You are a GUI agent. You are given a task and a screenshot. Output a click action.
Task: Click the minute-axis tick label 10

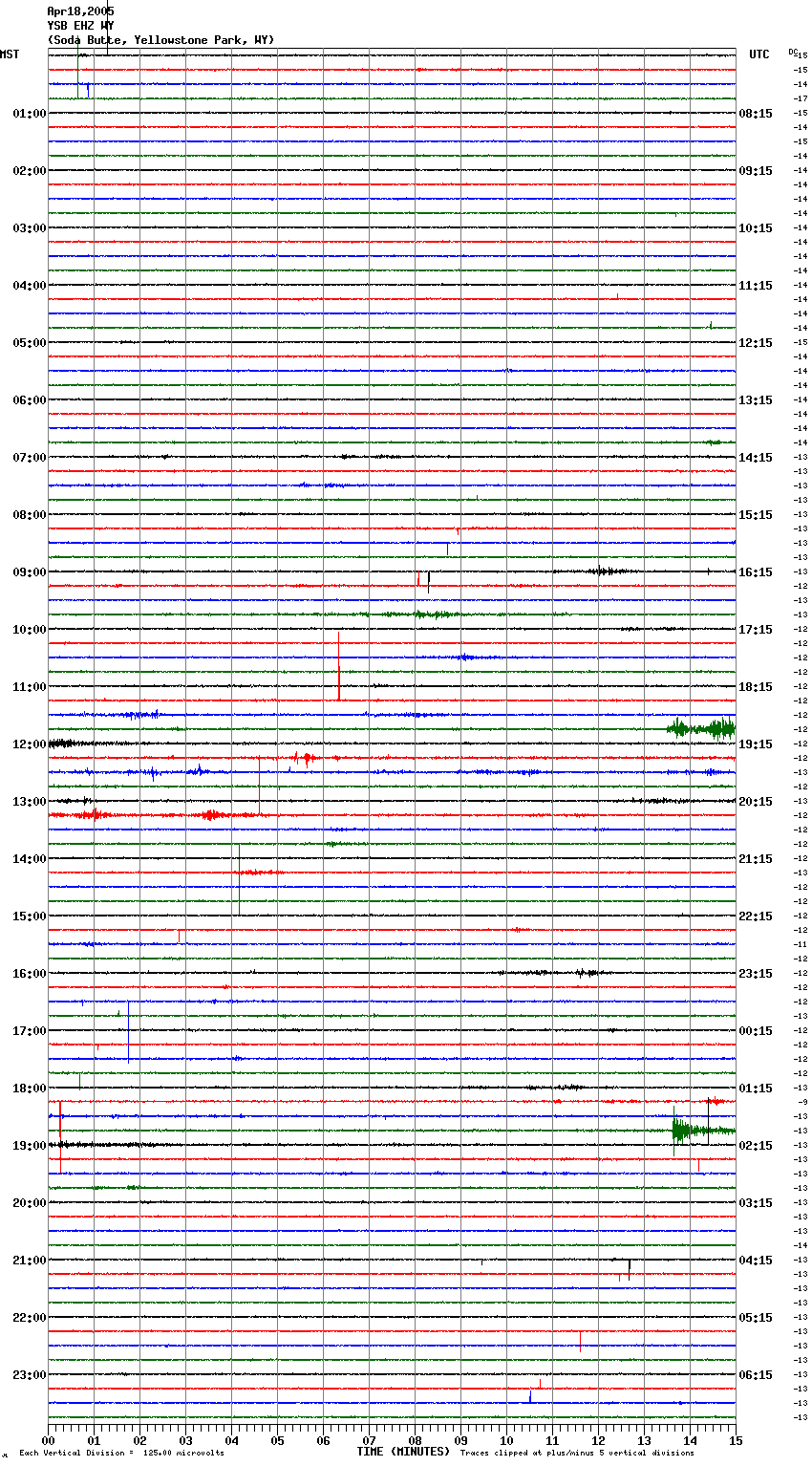[x=506, y=1440]
